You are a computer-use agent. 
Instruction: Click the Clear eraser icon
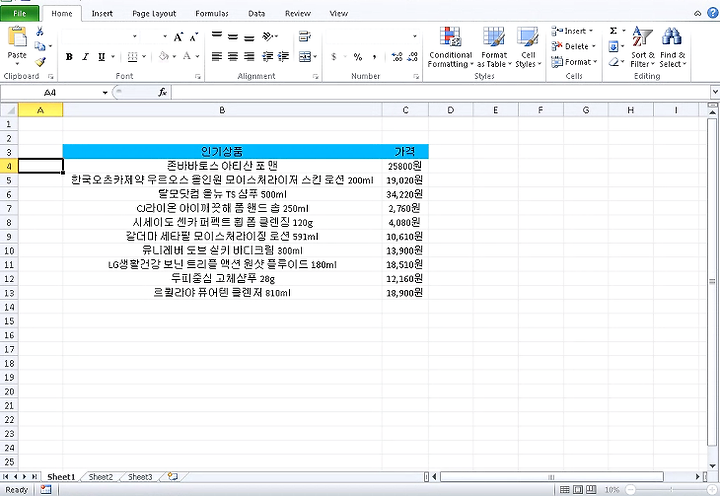click(613, 62)
